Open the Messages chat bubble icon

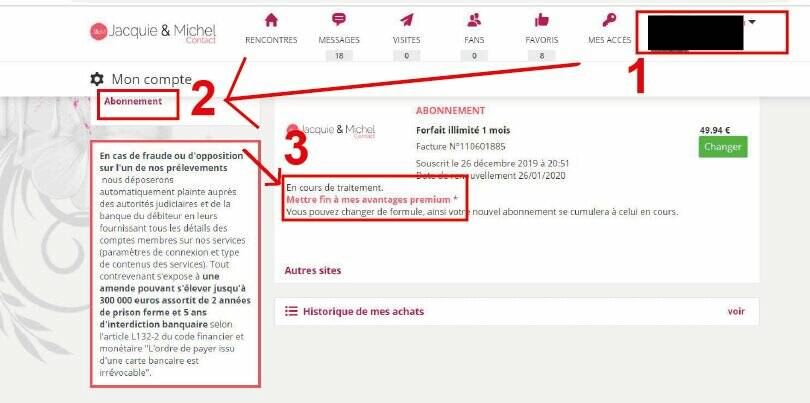(339, 20)
